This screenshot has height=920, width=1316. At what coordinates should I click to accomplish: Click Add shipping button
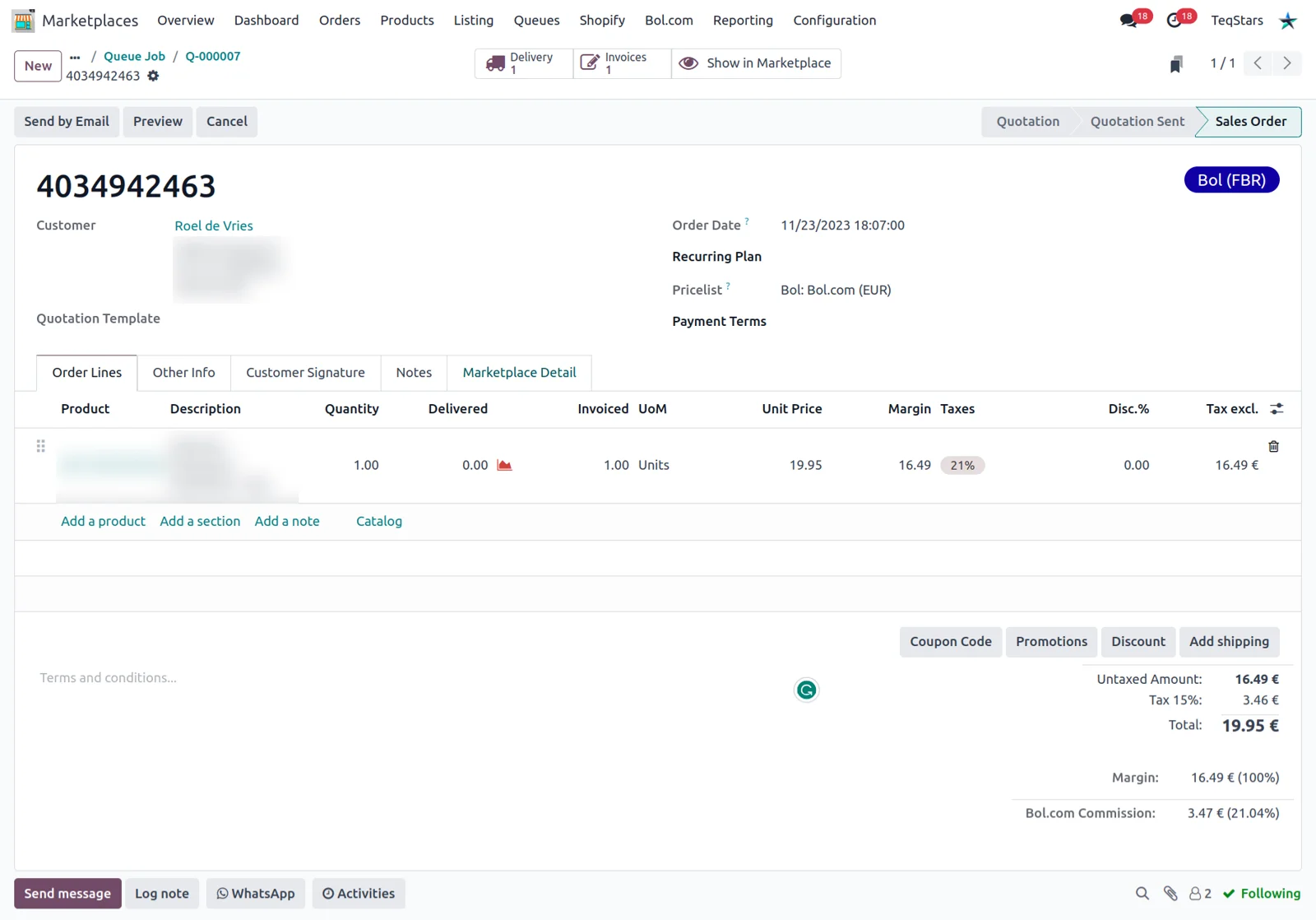[x=1229, y=642]
